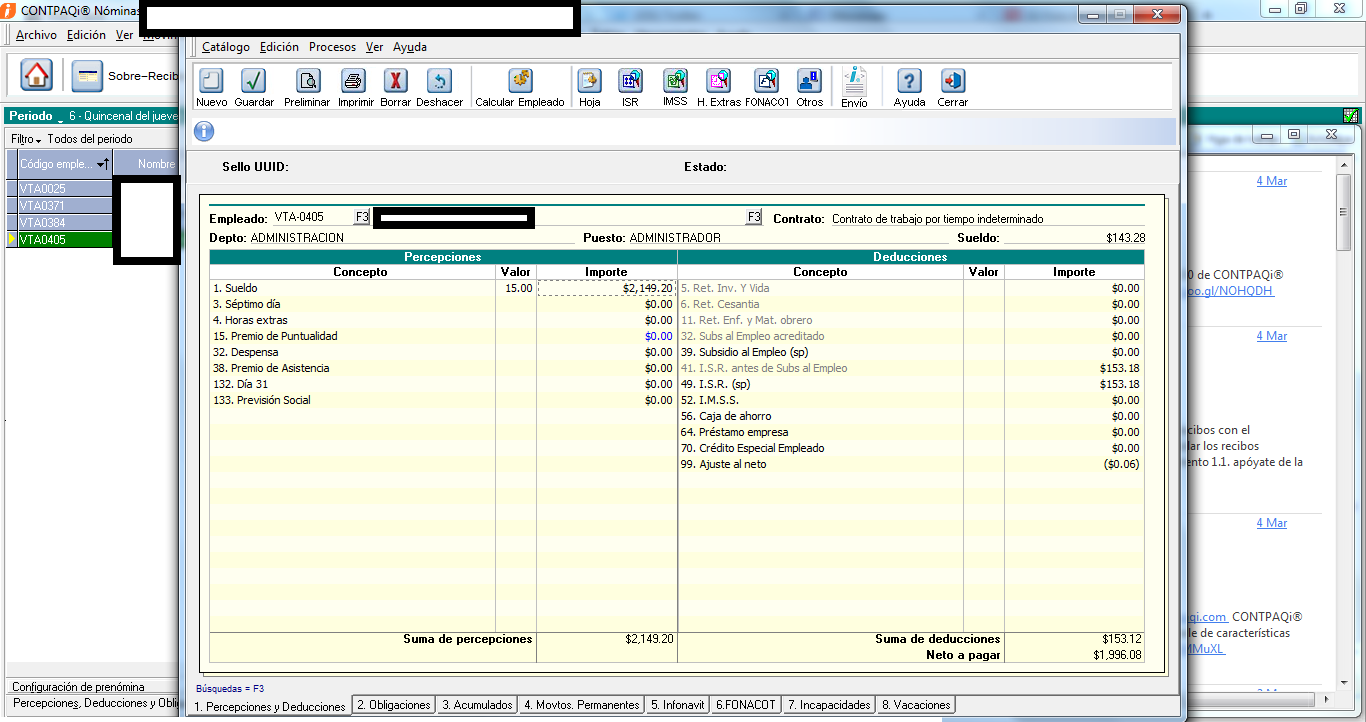
Task: Open the Catálogo menu
Action: tap(226, 47)
